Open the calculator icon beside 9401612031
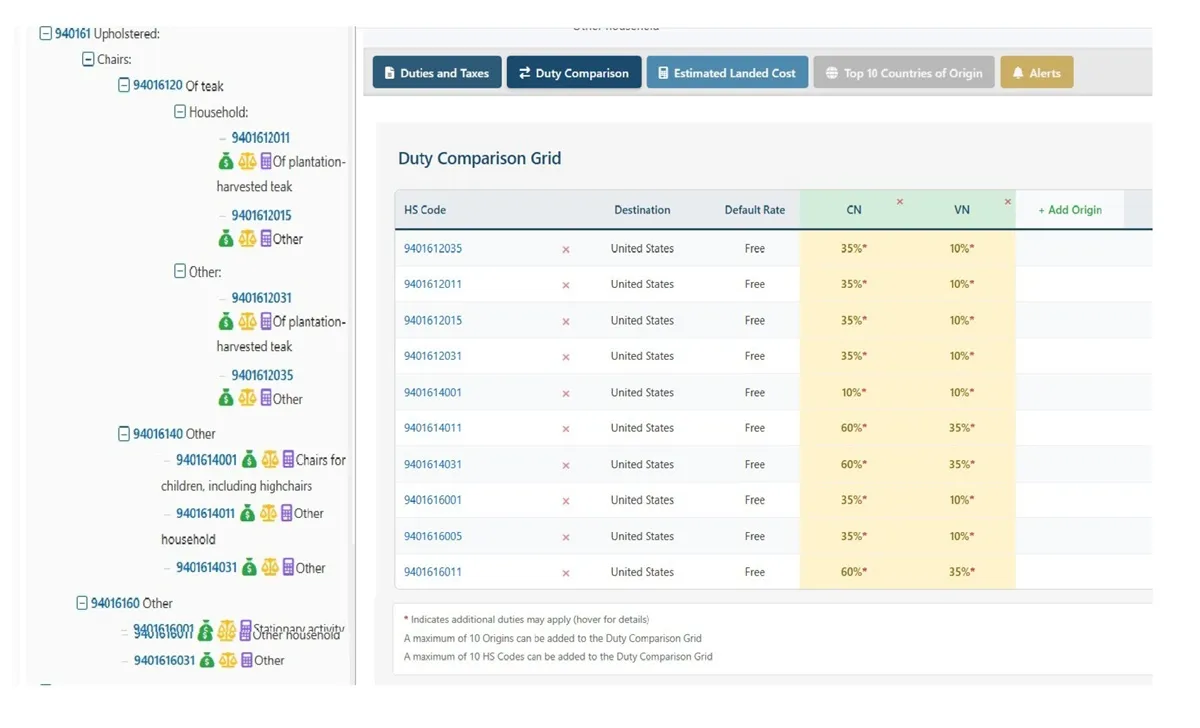1200x728 pixels. pos(265,322)
